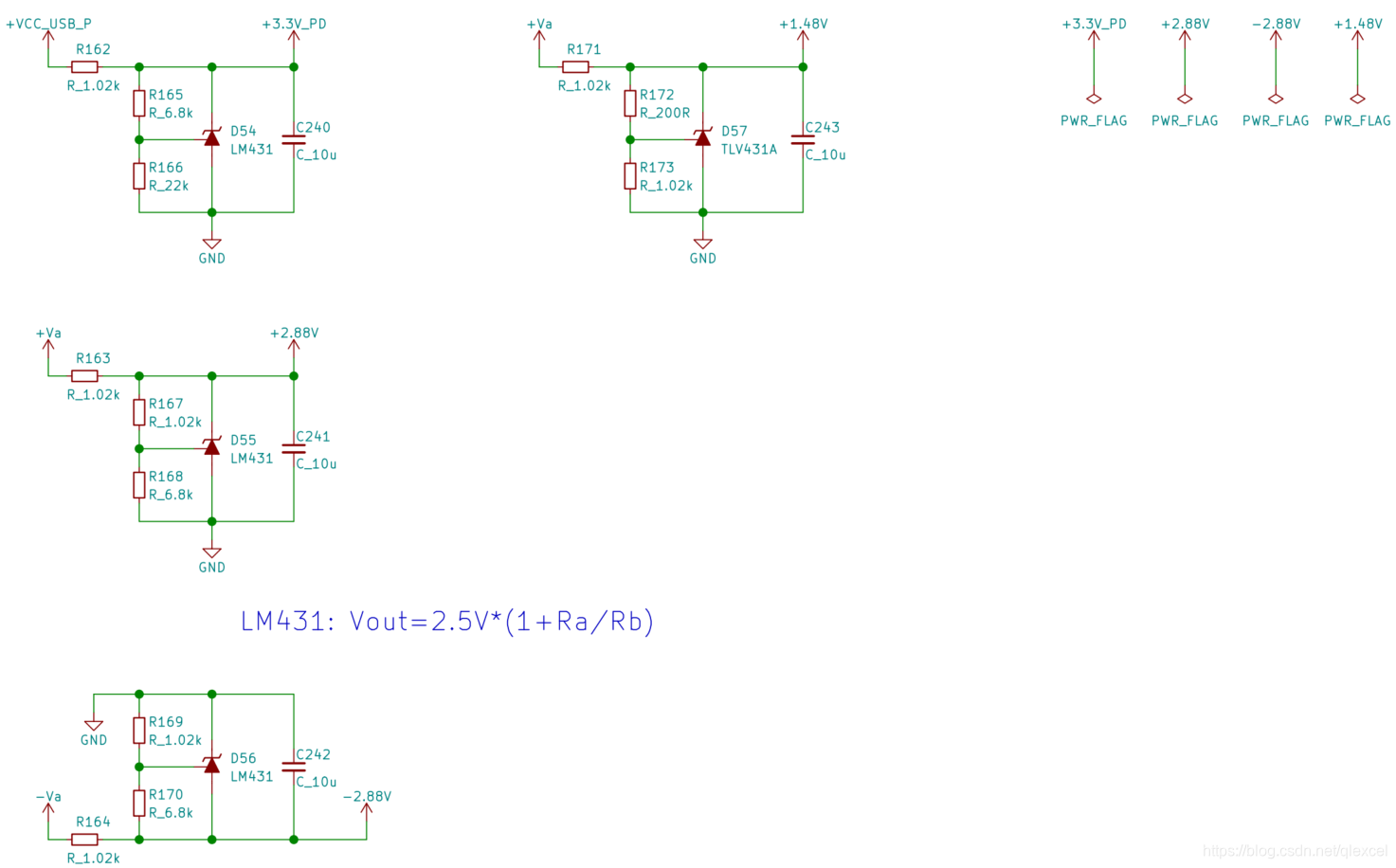
Task: Click the LM431 label under D54
Action: 251,149
